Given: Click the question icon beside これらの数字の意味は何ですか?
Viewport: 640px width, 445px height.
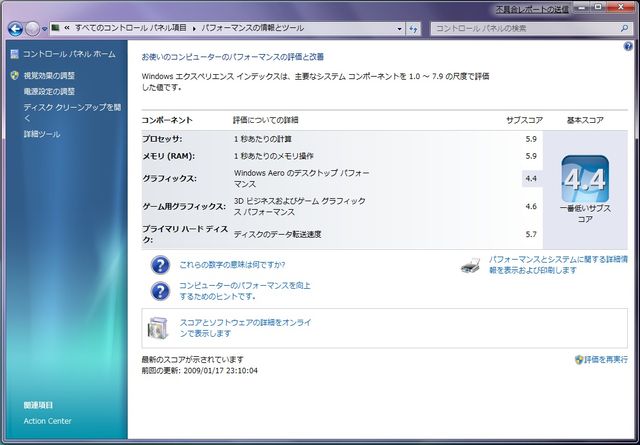Looking at the screenshot, I should coord(160,265).
